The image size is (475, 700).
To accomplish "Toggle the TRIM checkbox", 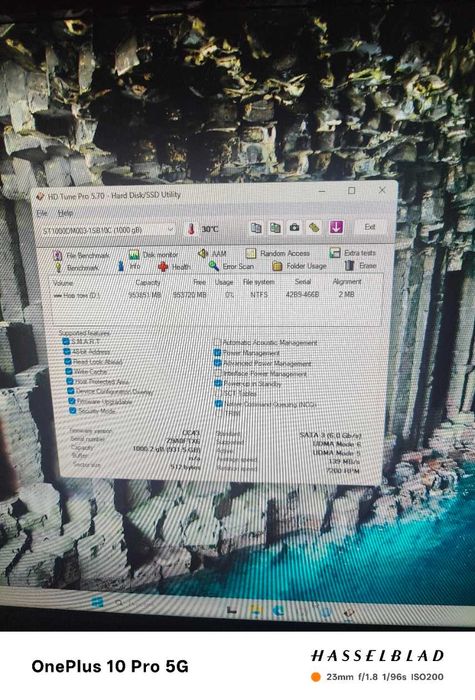I will 219,413.
